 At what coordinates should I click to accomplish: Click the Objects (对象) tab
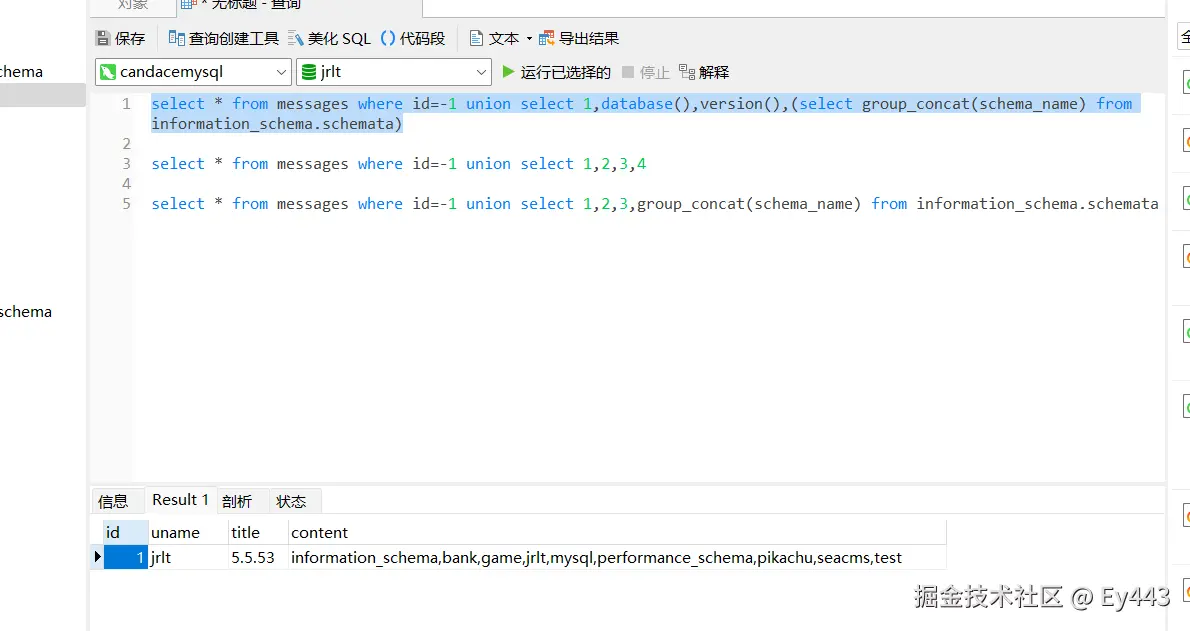pos(133,6)
